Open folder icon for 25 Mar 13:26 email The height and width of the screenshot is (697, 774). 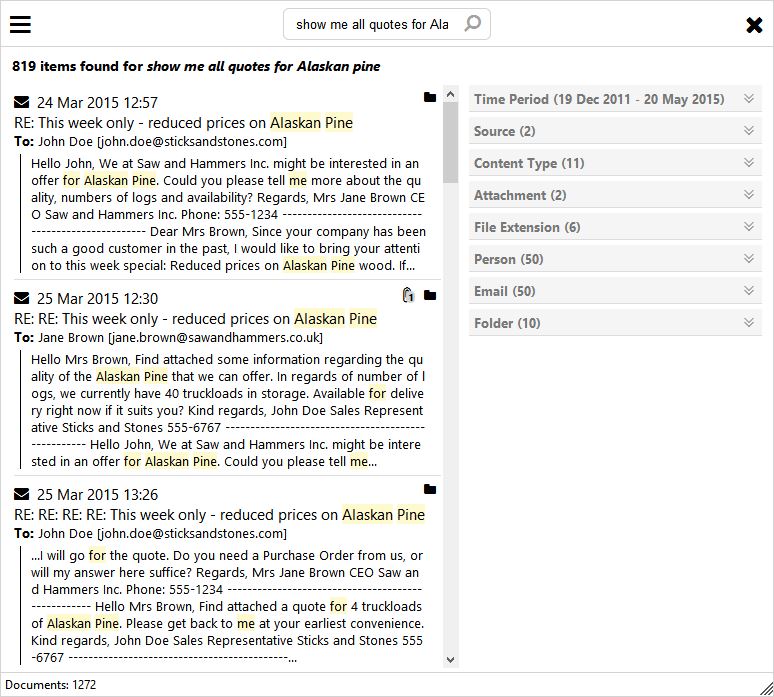430,489
